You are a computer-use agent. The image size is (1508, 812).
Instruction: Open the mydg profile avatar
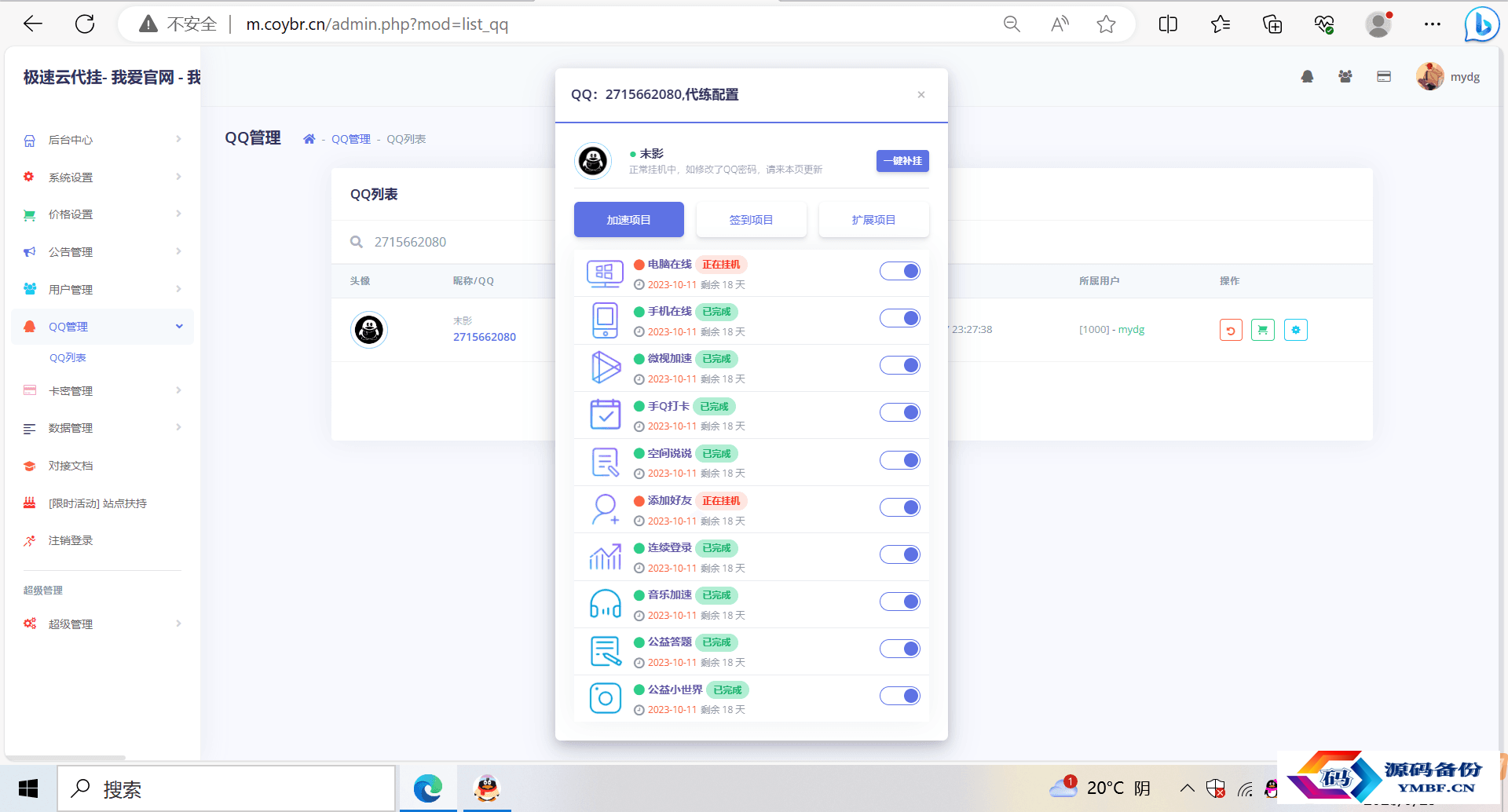click(x=1429, y=76)
